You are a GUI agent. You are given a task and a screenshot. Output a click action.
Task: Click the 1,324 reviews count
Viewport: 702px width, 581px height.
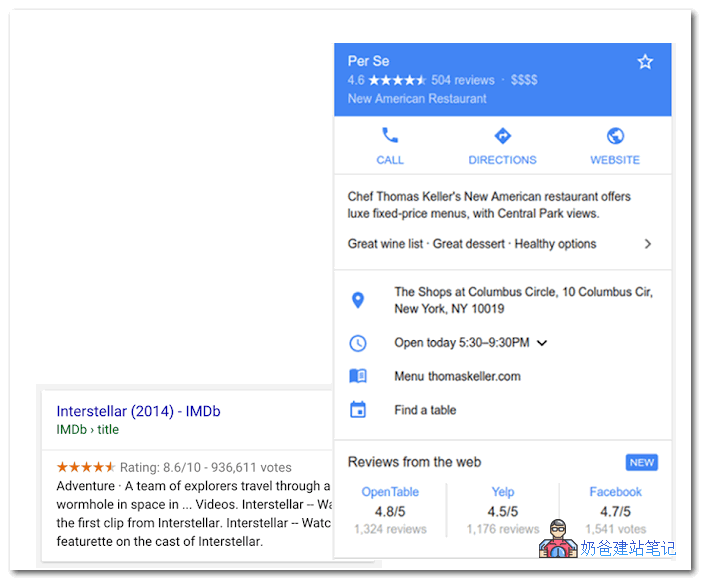[390, 529]
